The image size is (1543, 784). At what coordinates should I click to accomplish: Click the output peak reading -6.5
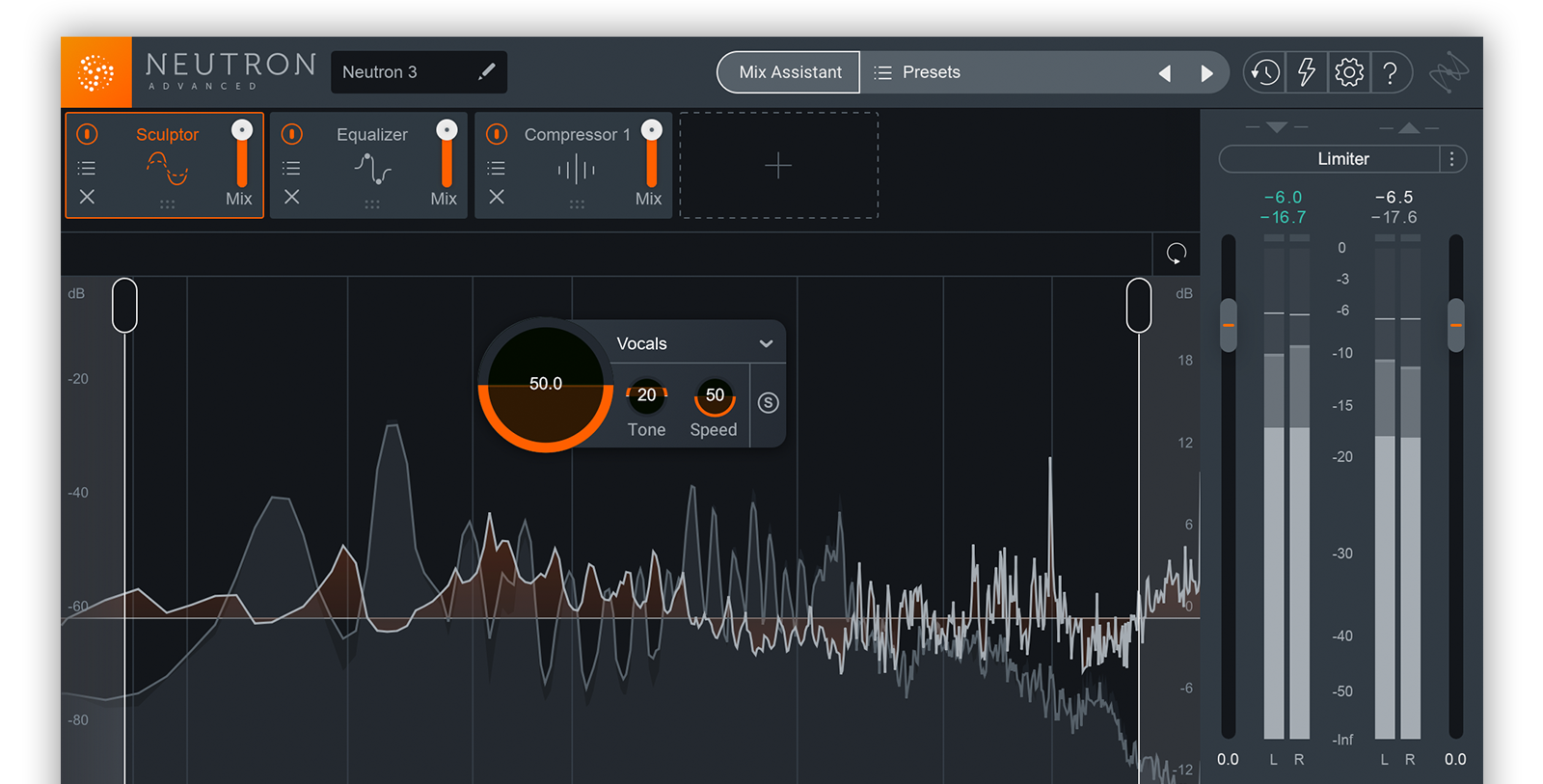[1394, 197]
